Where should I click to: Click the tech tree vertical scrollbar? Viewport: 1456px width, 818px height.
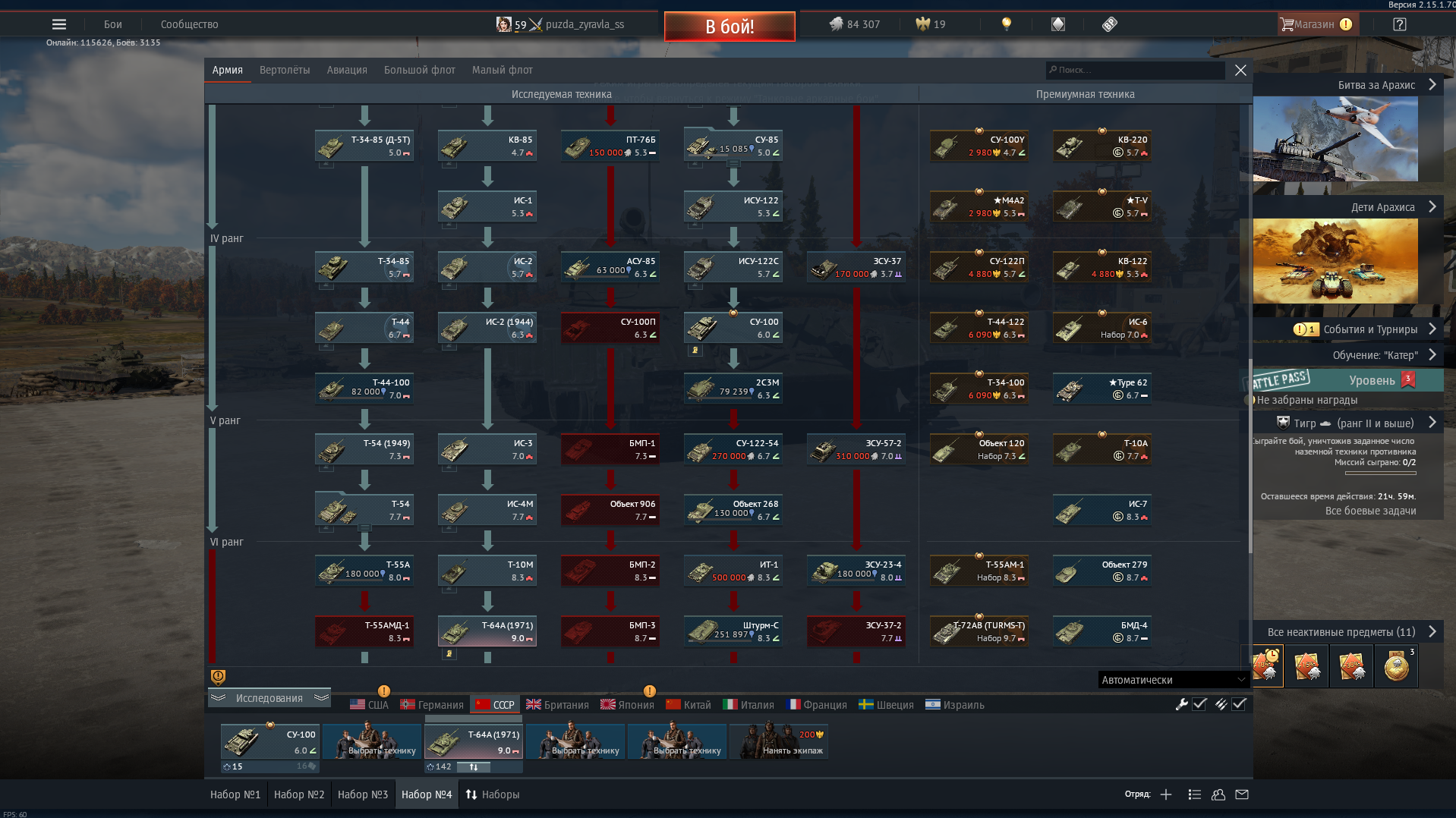pos(1249,455)
